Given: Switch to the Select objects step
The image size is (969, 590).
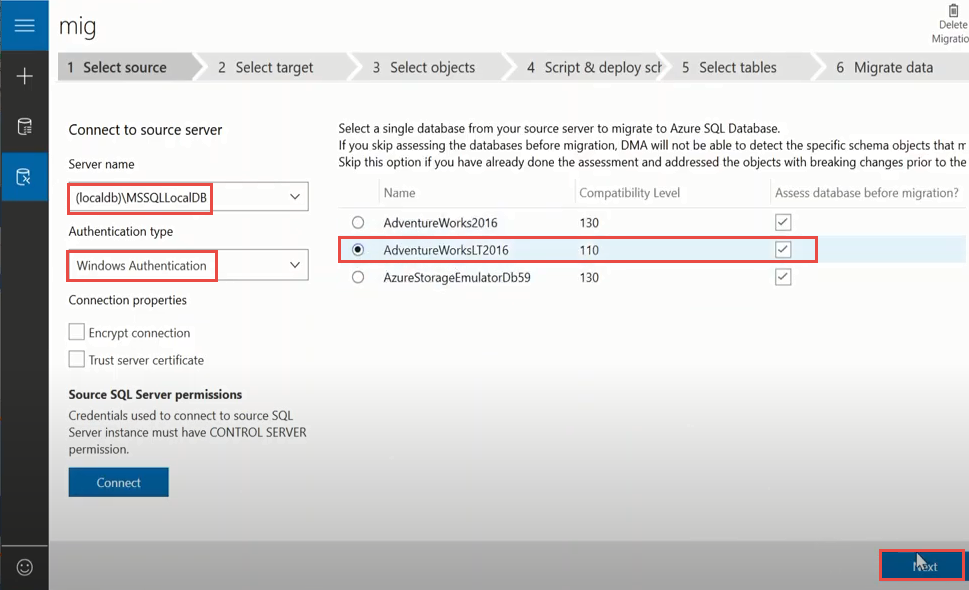Looking at the screenshot, I should (431, 68).
